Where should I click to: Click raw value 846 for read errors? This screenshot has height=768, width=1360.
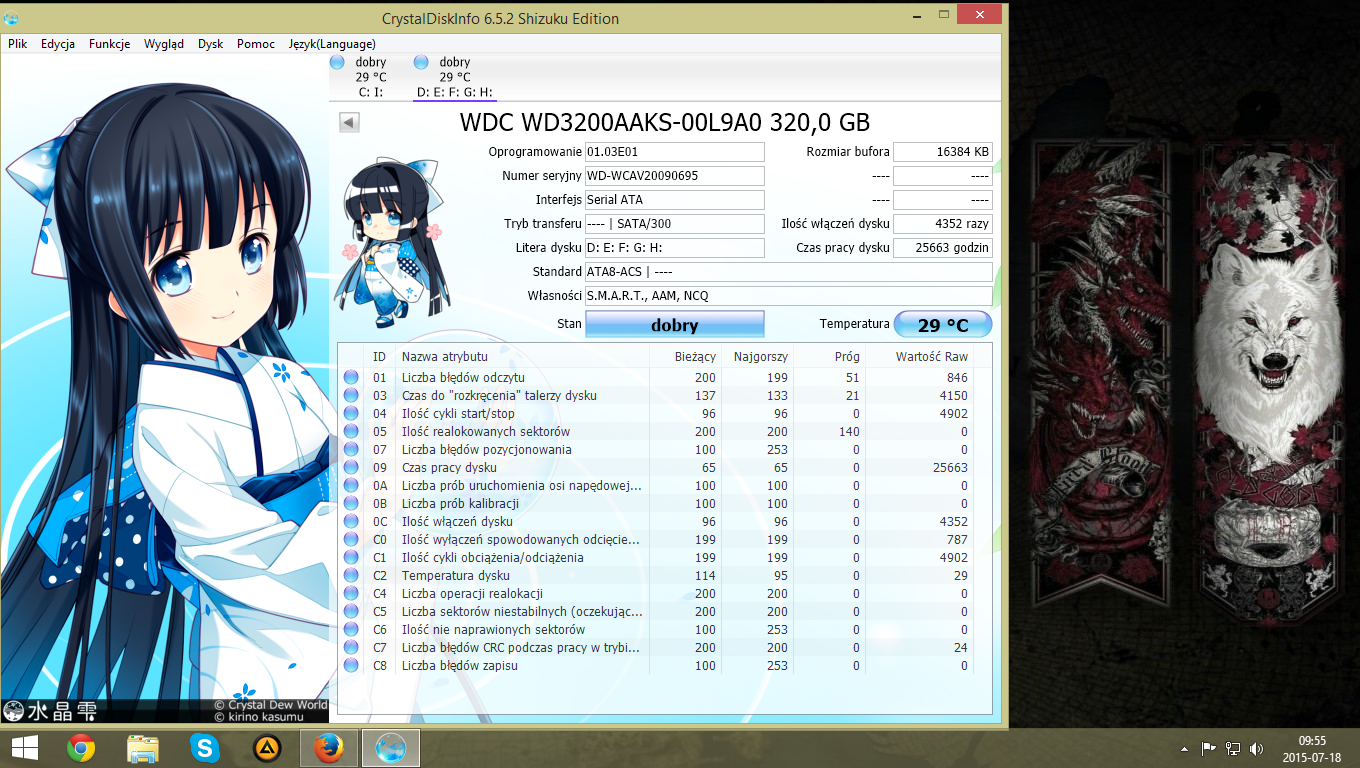957,378
